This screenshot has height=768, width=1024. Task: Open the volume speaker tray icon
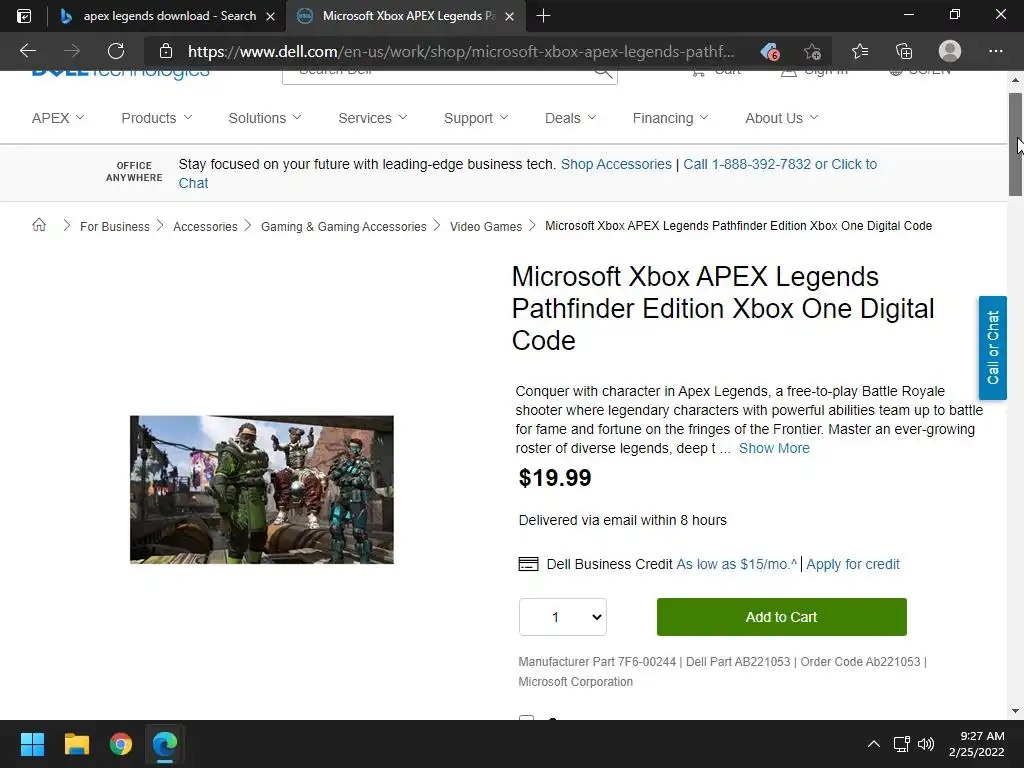click(925, 744)
